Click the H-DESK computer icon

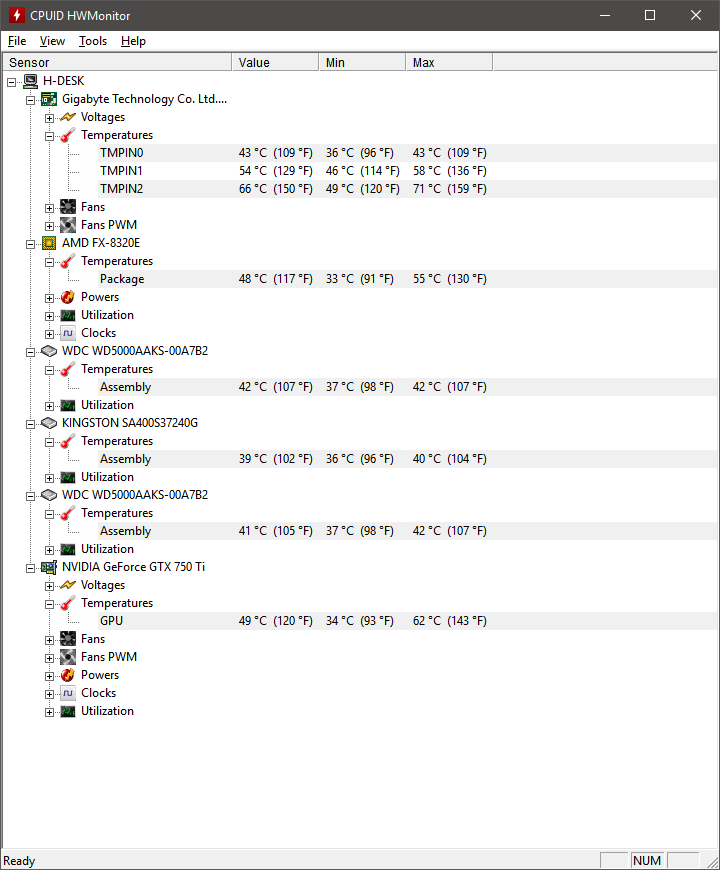(x=31, y=82)
